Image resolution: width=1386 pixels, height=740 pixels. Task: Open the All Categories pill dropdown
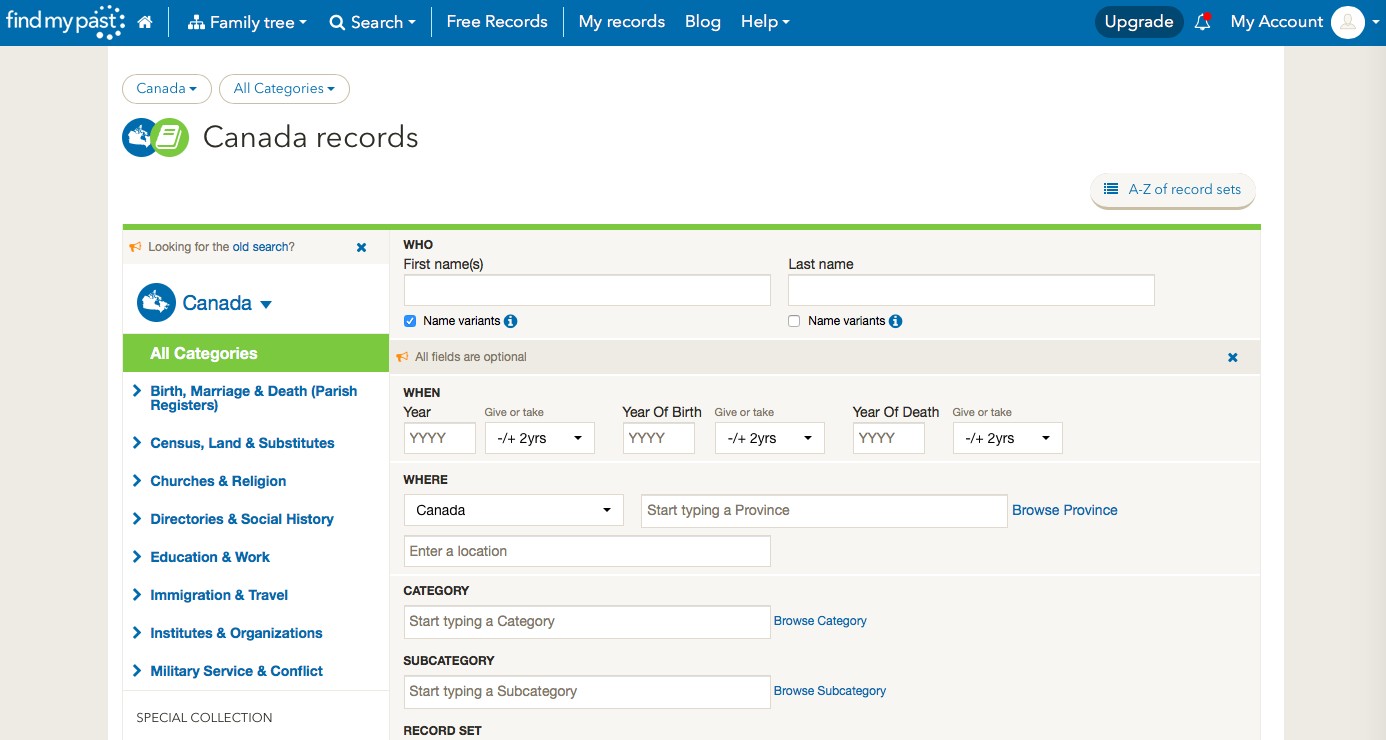pos(284,89)
